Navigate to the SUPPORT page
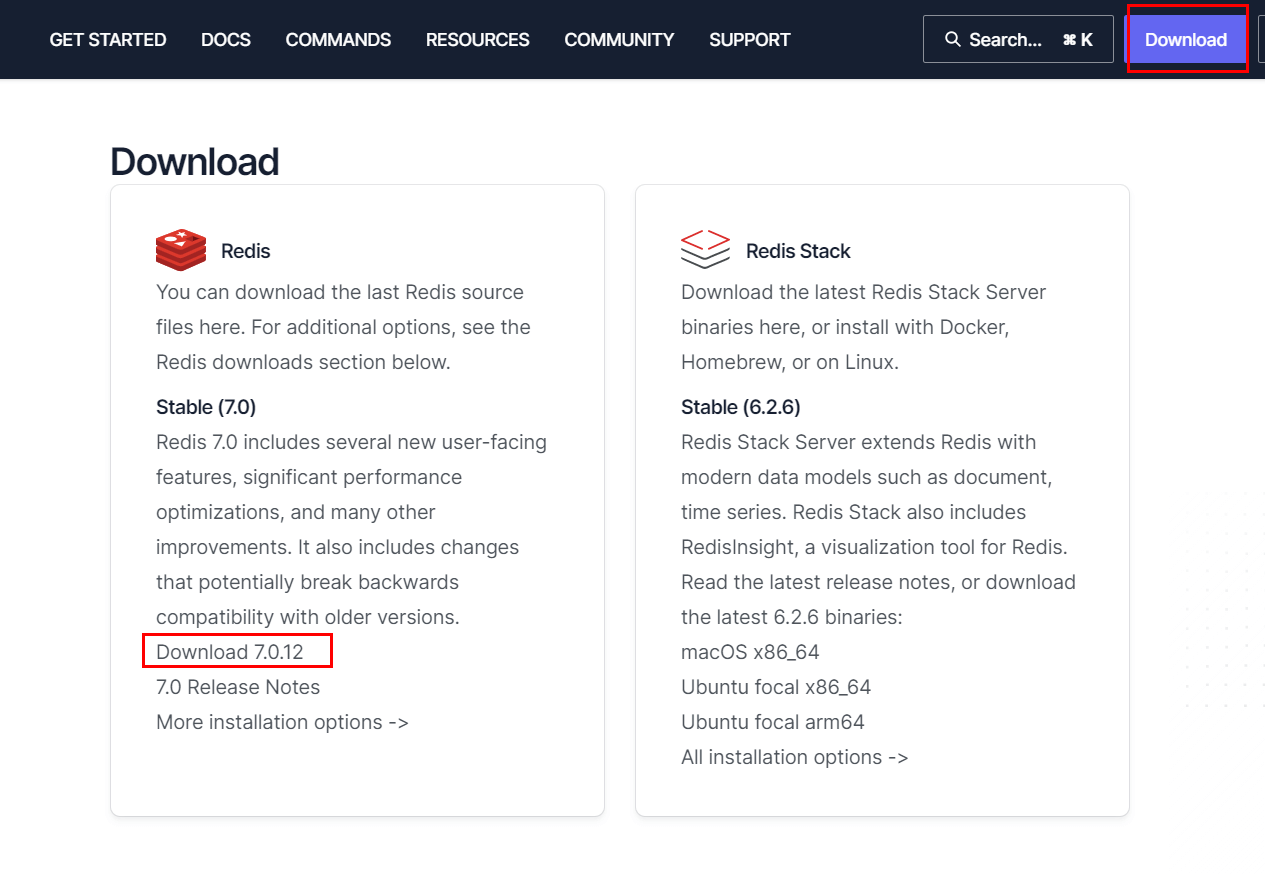This screenshot has height=874, width=1265. [749, 40]
